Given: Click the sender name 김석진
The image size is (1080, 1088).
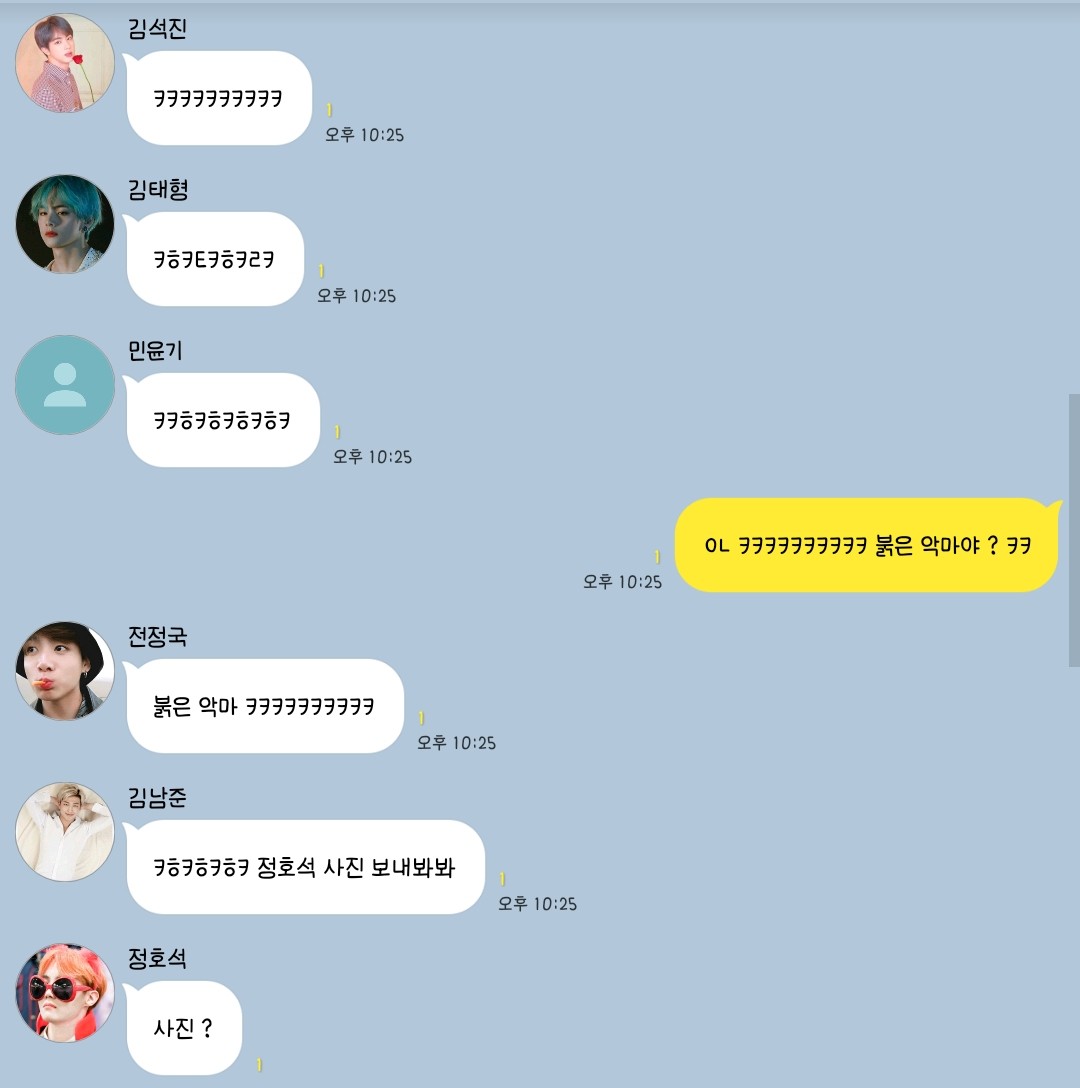Looking at the screenshot, I should (158, 28).
